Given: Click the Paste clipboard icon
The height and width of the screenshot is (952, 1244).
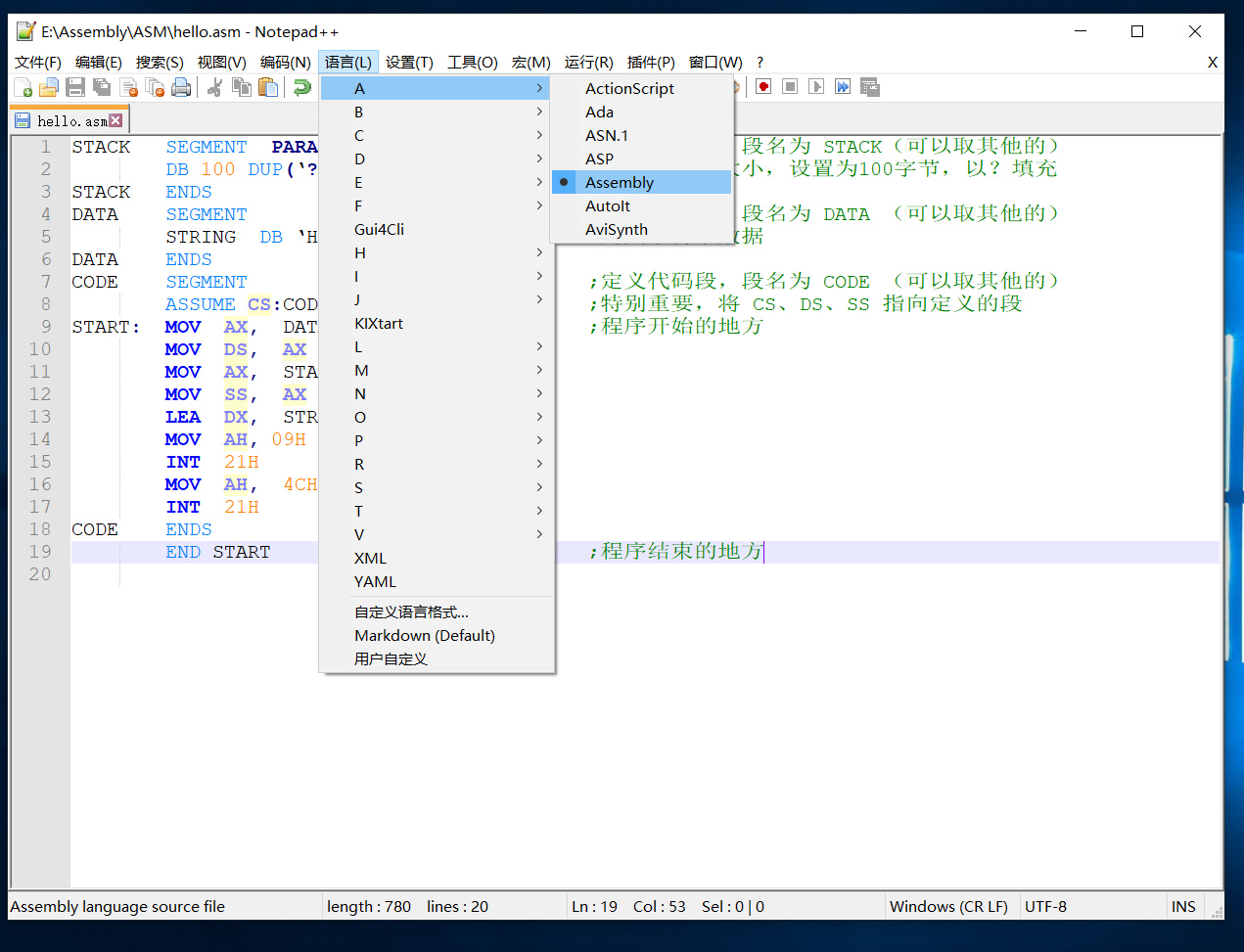Looking at the screenshot, I should tap(268, 88).
